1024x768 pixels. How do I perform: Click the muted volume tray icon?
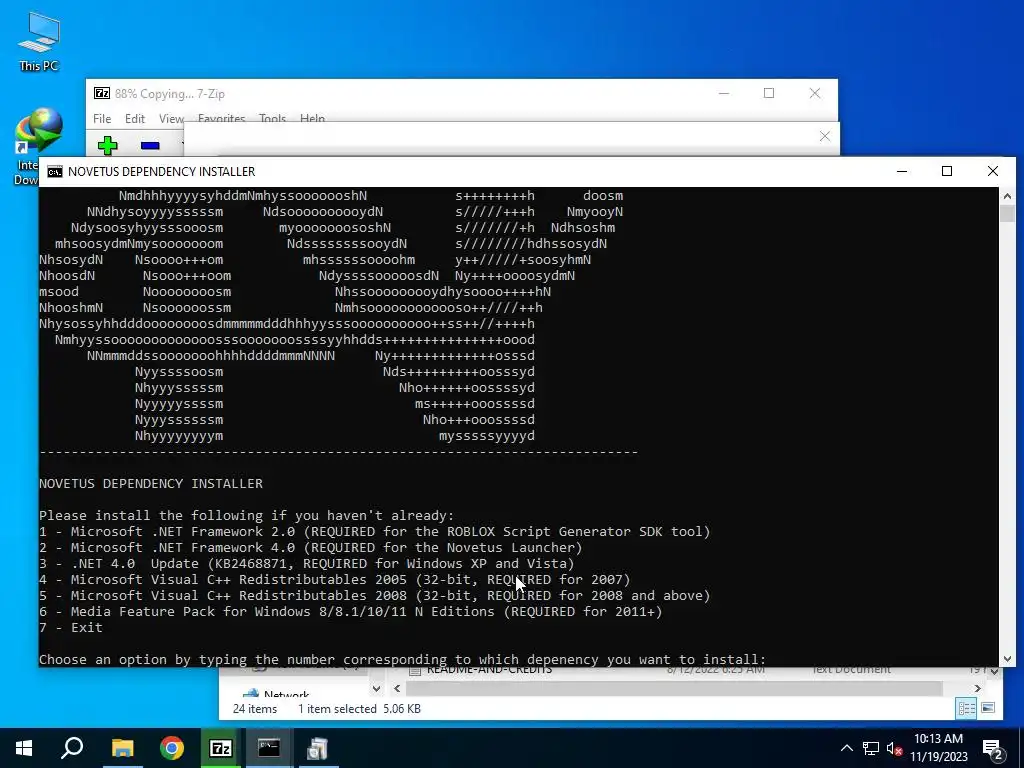click(x=895, y=748)
